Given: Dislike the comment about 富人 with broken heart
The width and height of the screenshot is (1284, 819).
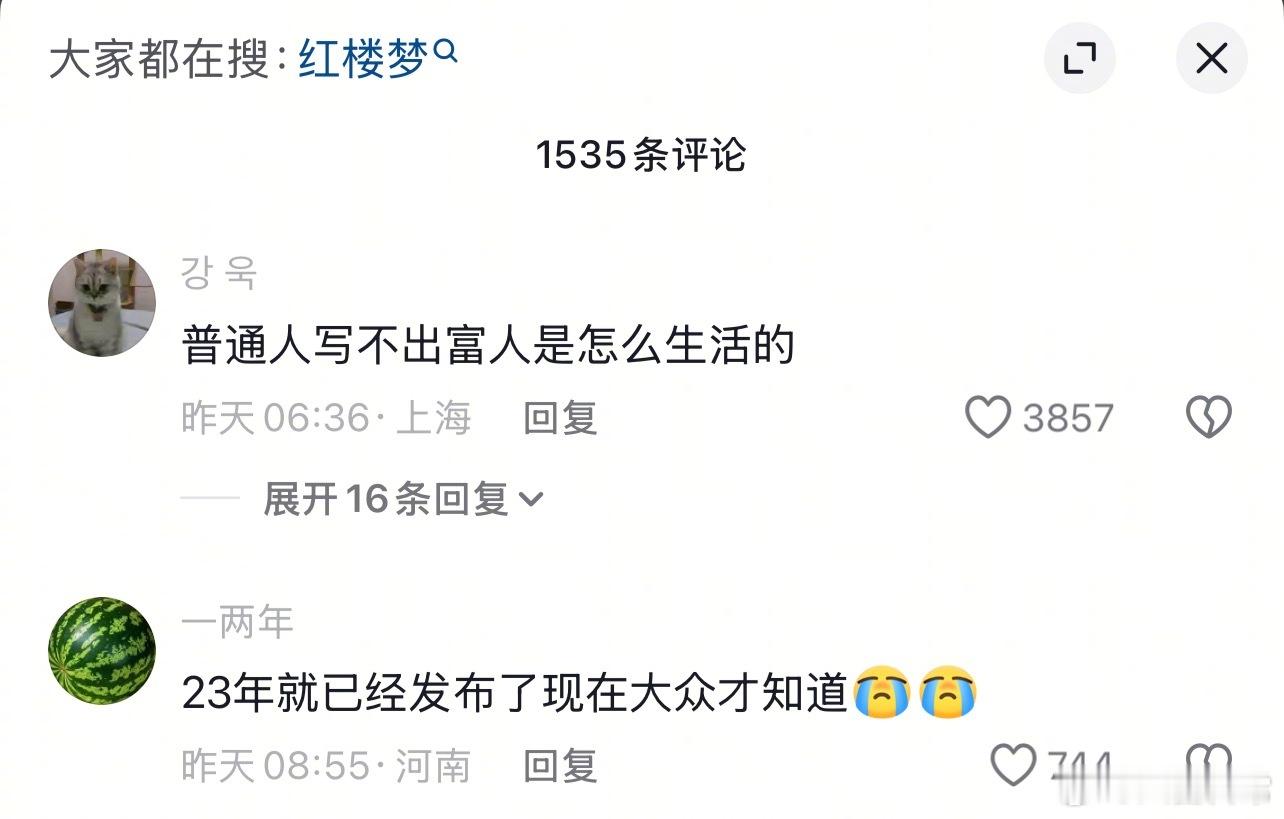Looking at the screenshot, I should [1208, 418].
